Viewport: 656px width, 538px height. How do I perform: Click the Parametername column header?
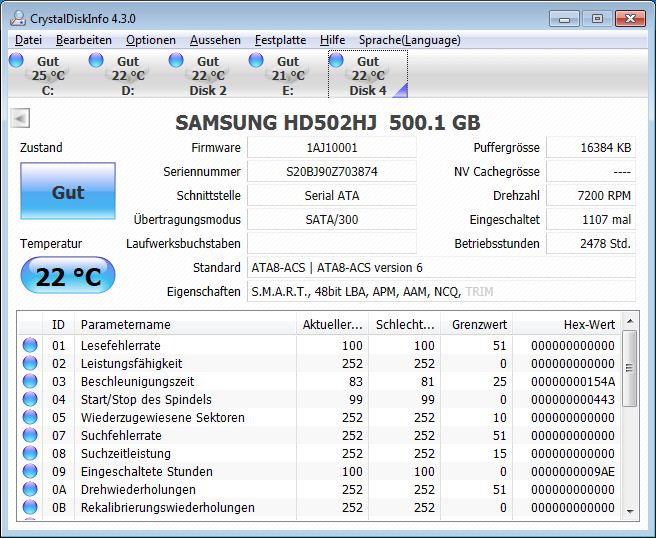[185, 325]
